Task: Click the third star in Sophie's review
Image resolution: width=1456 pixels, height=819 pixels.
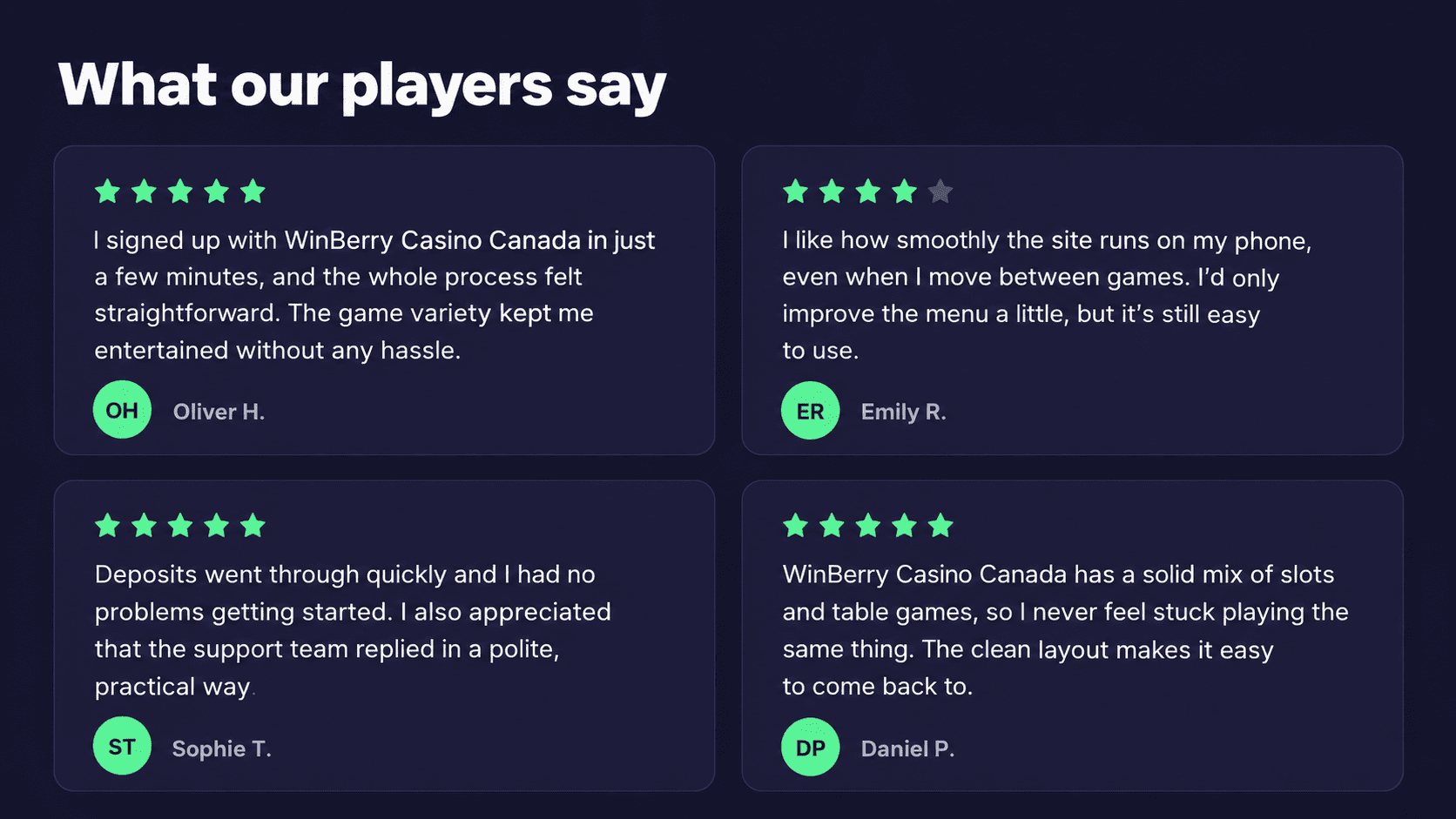Action: pos(180,525)
